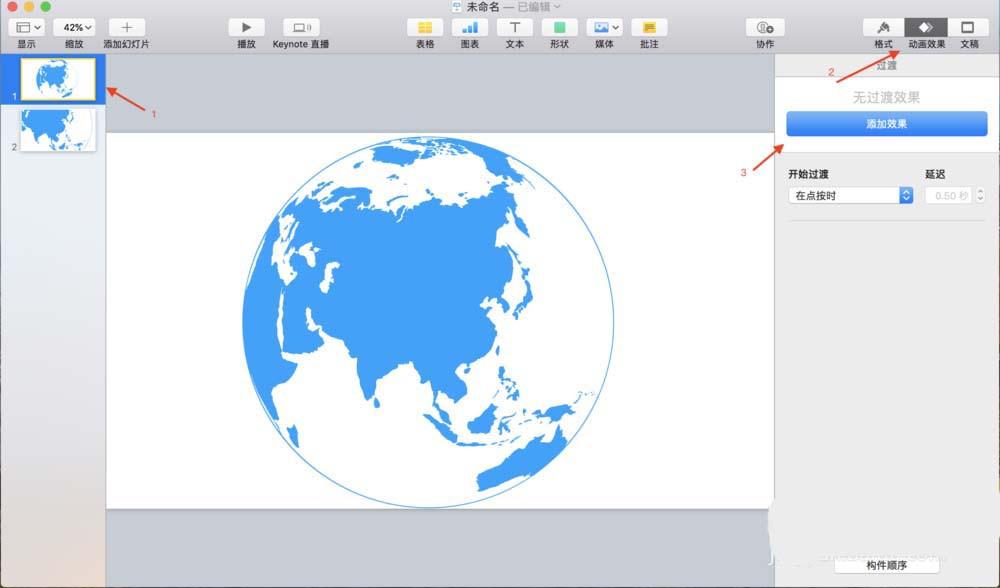The image size is (1000, 588).
Task: Open the 显示 view options dropdown
Action: 25,27
